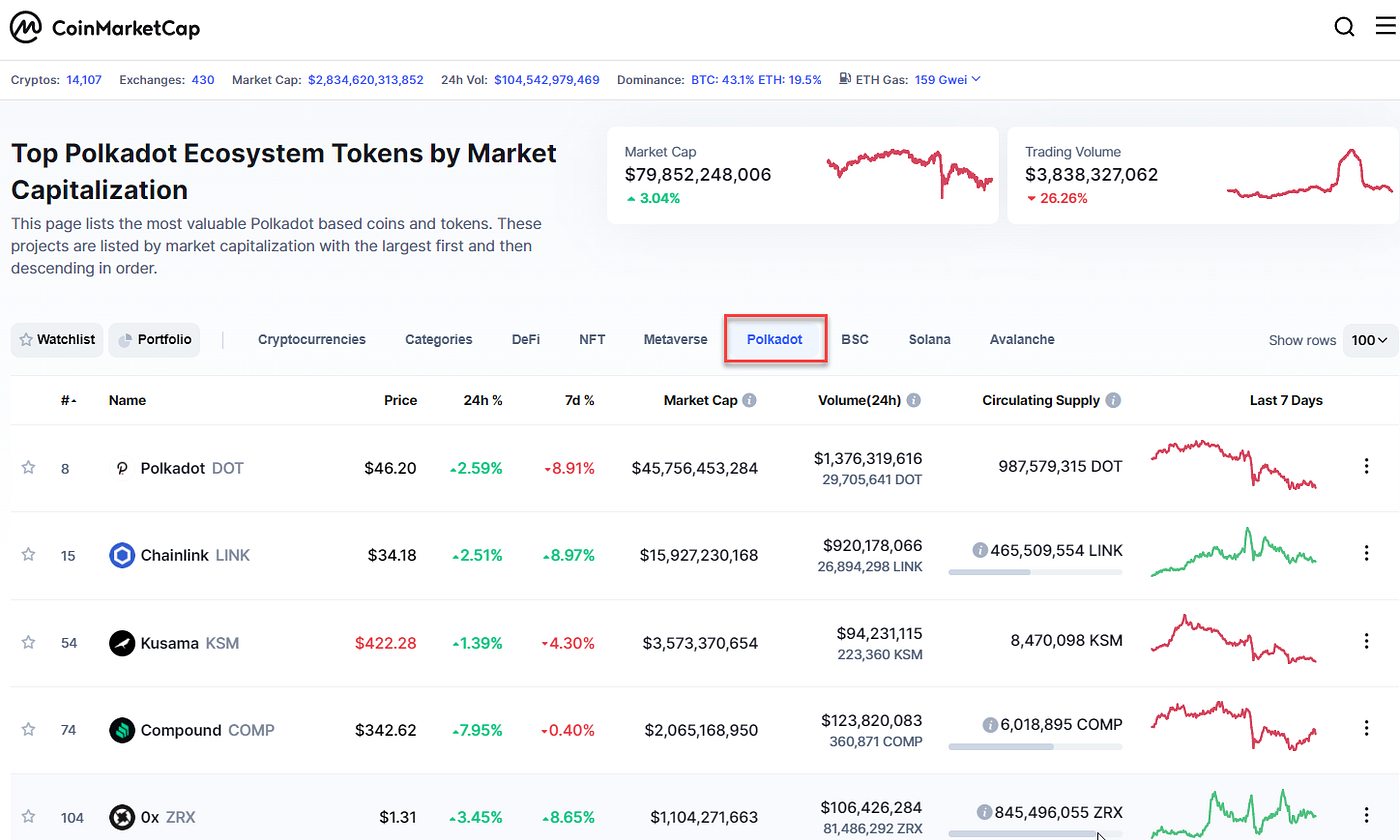Switch to the DeFi tab
The height and width of the screenshot is (840, 1400).
(x=526, y=340)
